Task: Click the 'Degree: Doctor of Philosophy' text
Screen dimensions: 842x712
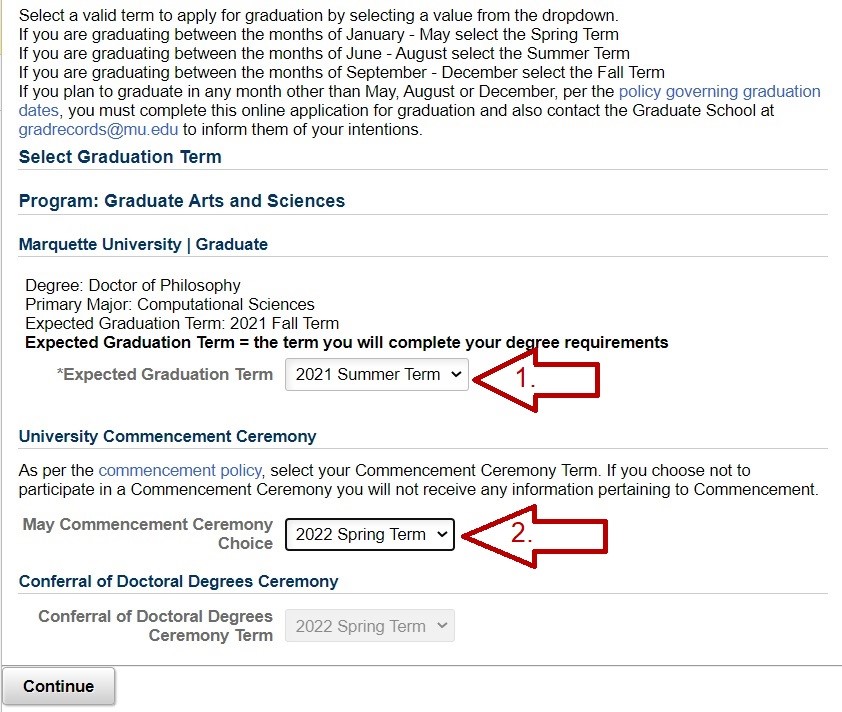Action: point(133,286)
